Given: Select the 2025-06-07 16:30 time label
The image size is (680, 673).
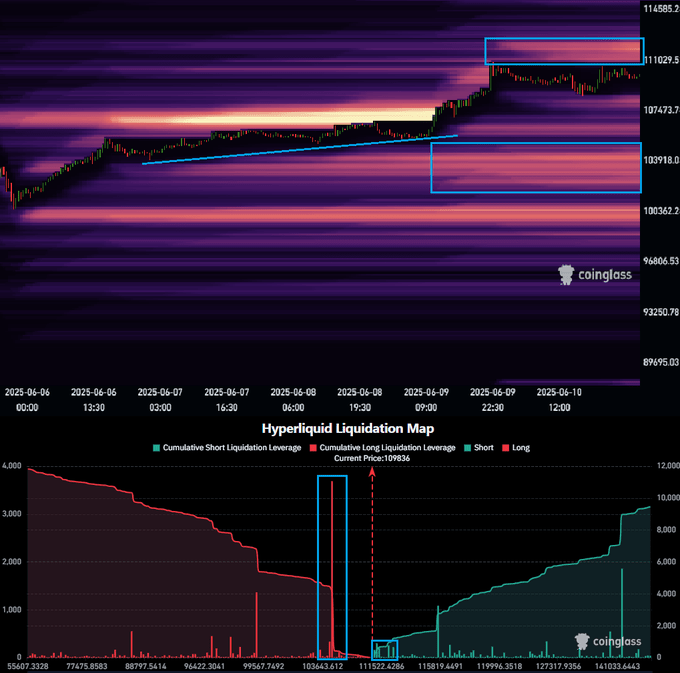Looking at the screenshot, I should pos(227,399).
